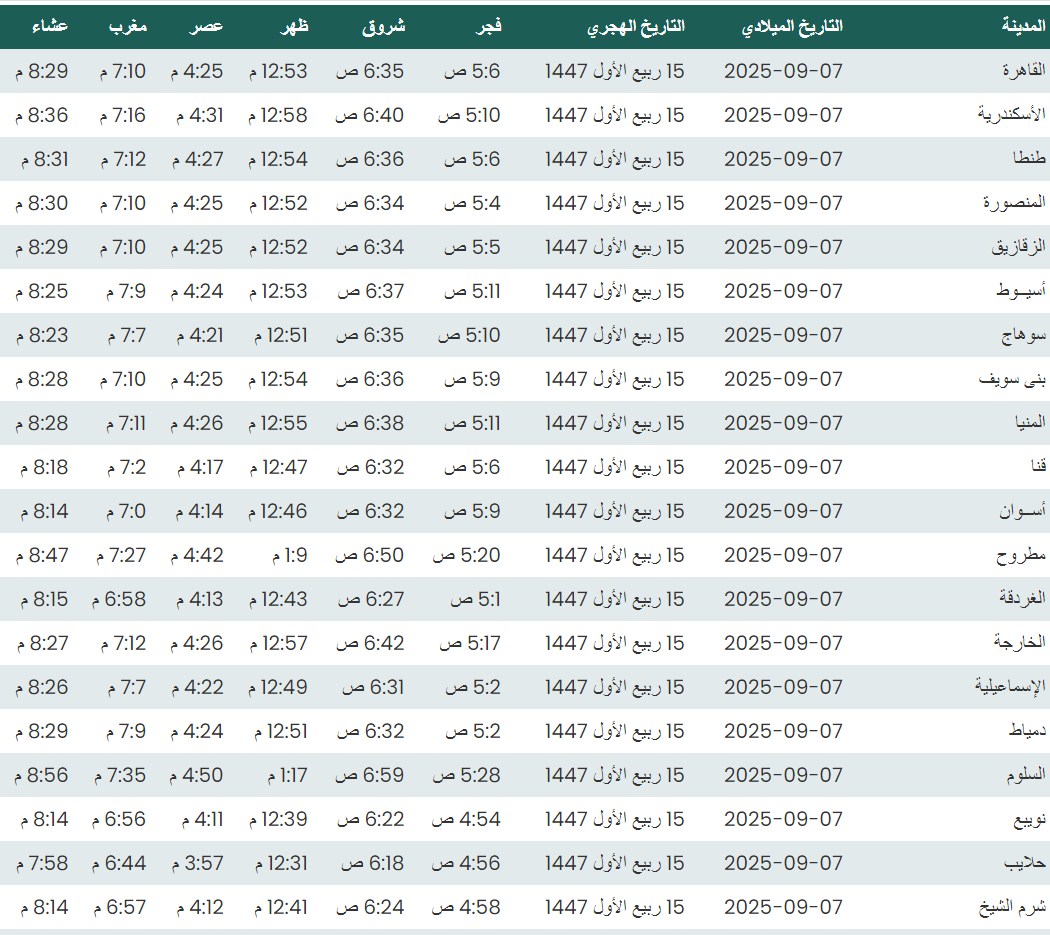
Task: Click the Isha time 8:56 for السلوم
Action: coord(42,775)
